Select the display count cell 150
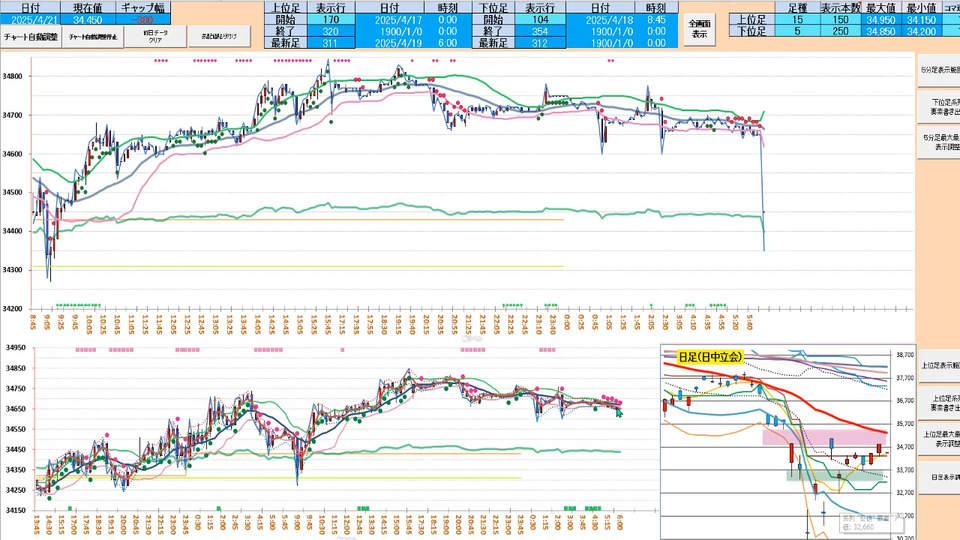 coord(841,20)
